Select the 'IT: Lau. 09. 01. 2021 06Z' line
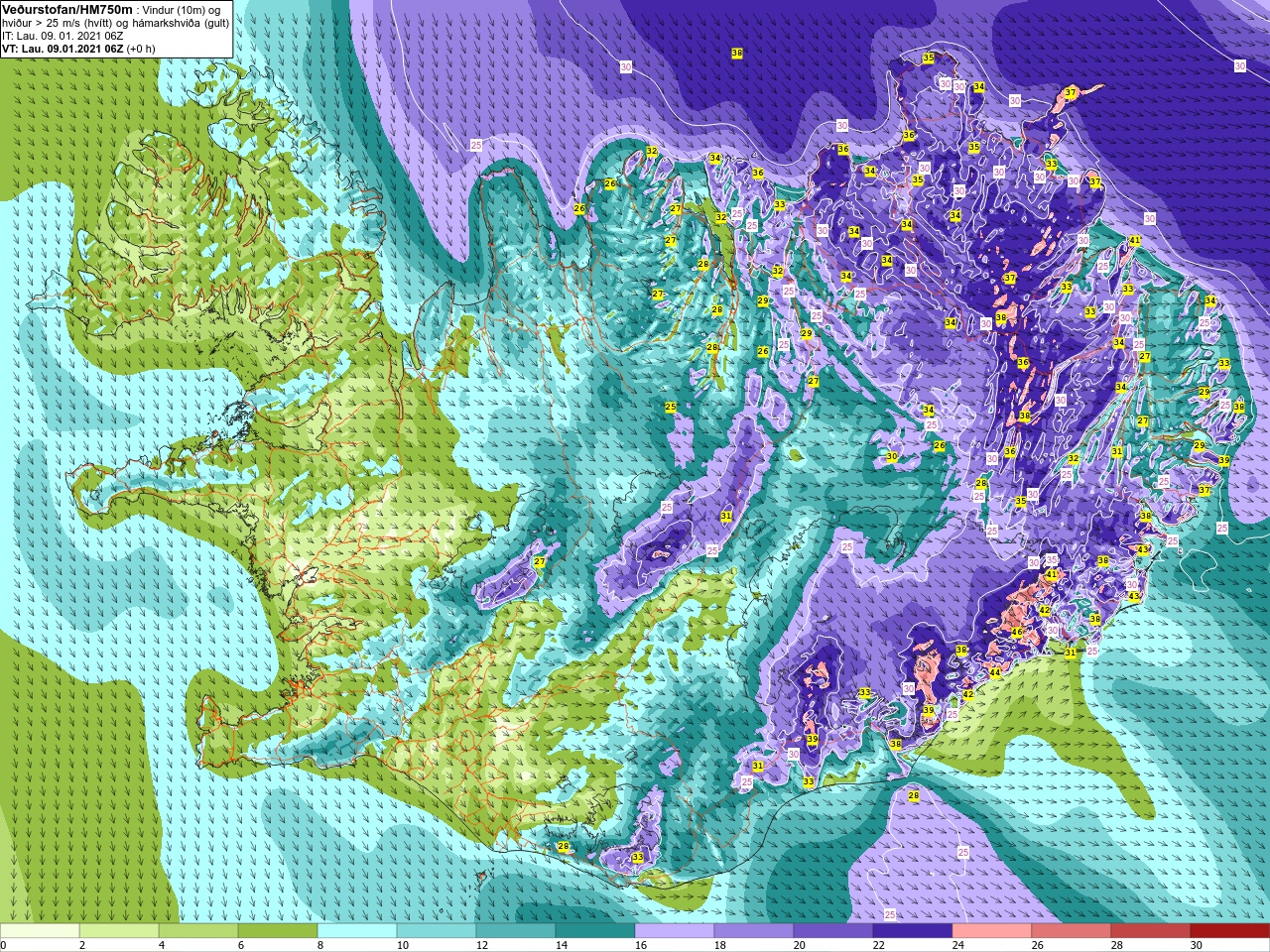The image size is (1270, 952). pyautogui.click(x=63, y=35)
